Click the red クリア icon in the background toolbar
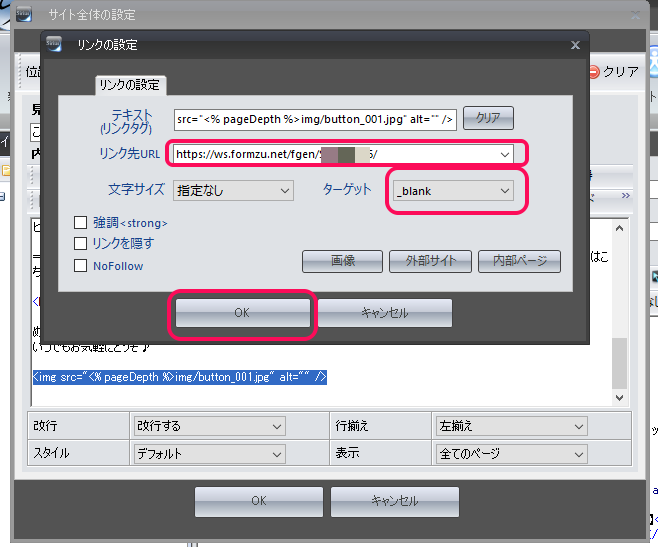Viewport: 658px width, 547px height. click(593, 72)
